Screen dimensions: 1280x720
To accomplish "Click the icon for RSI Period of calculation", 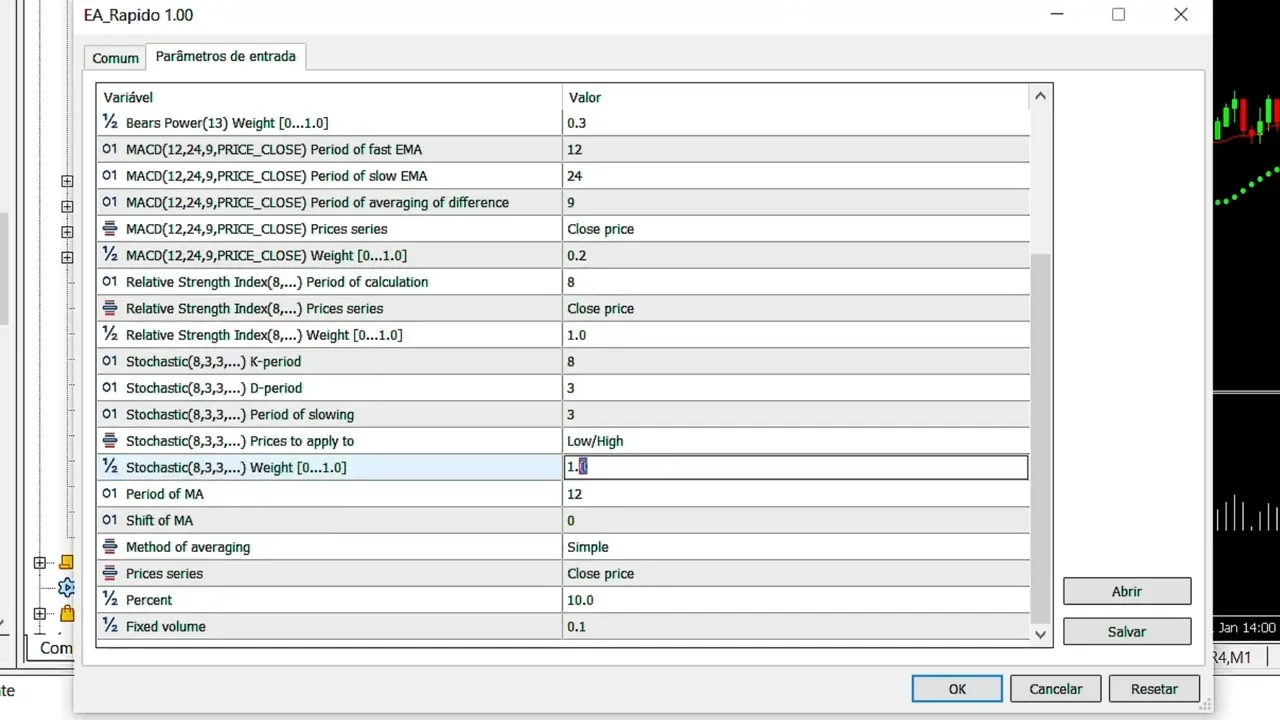I will (x=110, y=281).
